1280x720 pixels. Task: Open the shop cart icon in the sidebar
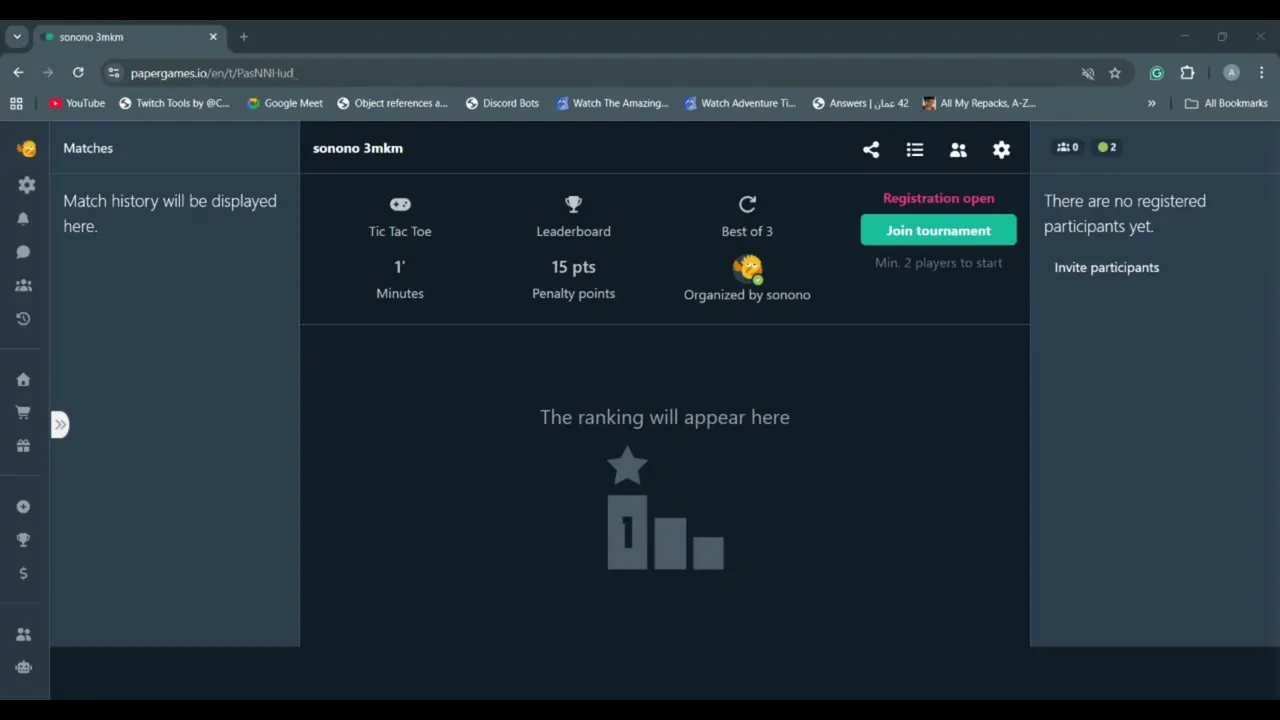23,413
